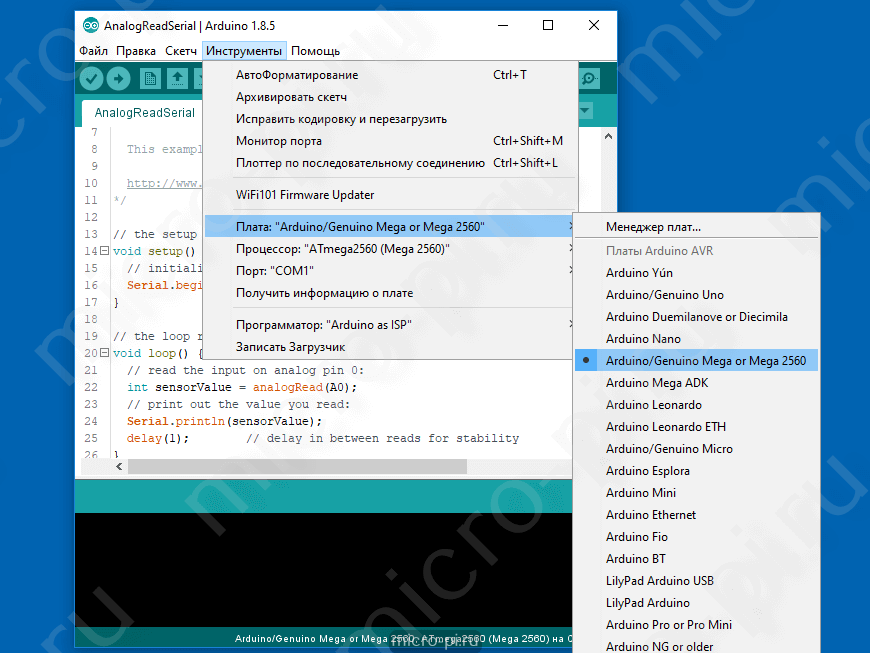Click the Open sketch up-arrow icon
This screenshot has height=653, width=870.
click(178, 79)
